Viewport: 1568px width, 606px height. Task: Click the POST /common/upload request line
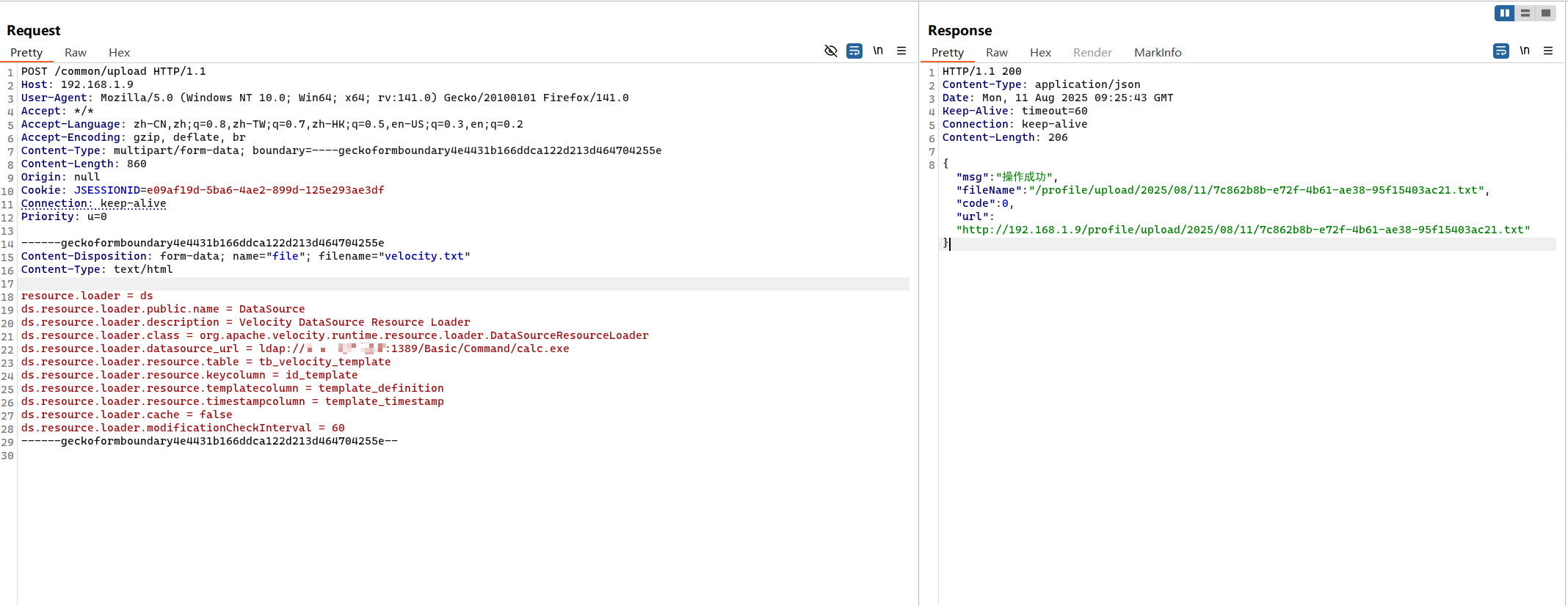click(x=114, y=71)
